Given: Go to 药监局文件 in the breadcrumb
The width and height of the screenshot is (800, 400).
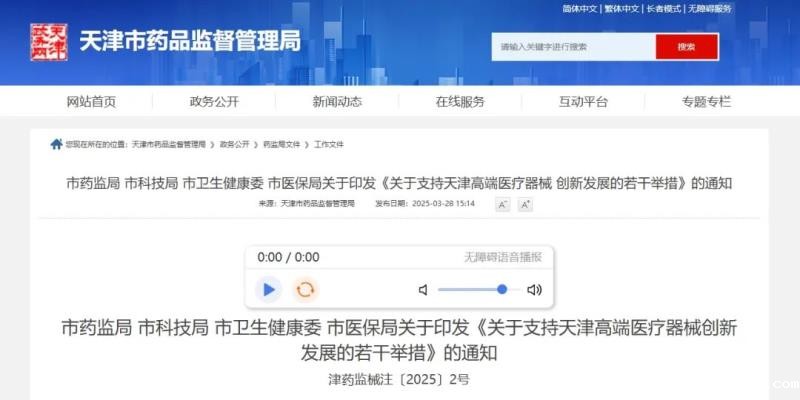Looking at the screenshot, I should (282, 144).
